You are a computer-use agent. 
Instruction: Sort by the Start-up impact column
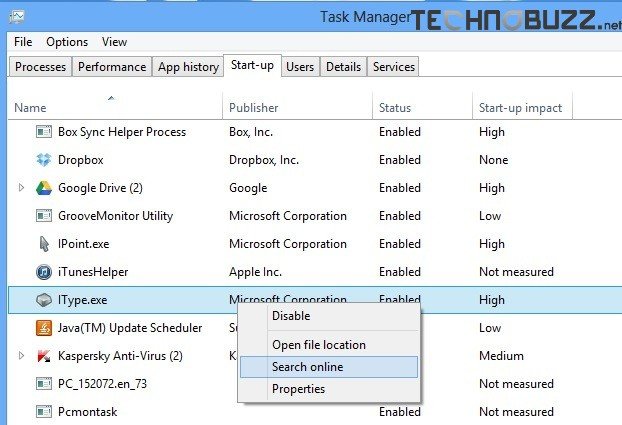[x=522, y=106]
